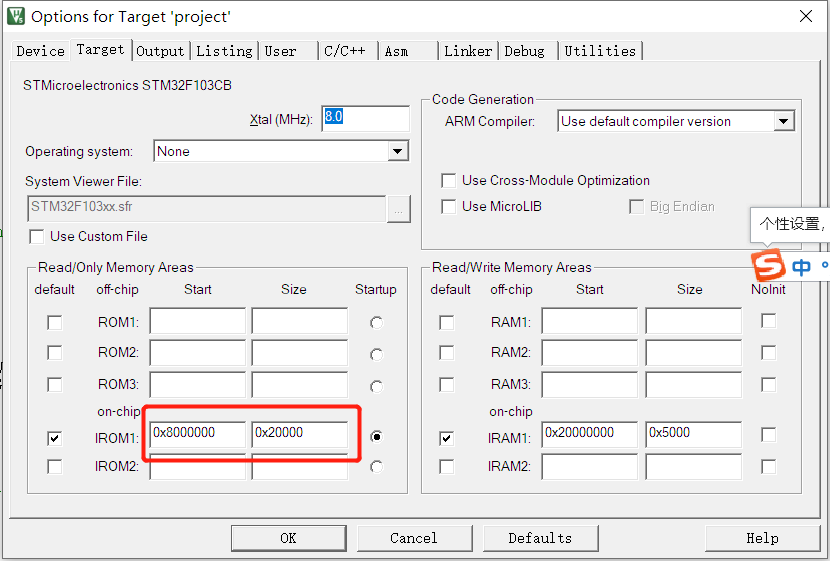Click the IRAM2 Start field
This screenshot has height=561, width=830.
pos(590,466)
